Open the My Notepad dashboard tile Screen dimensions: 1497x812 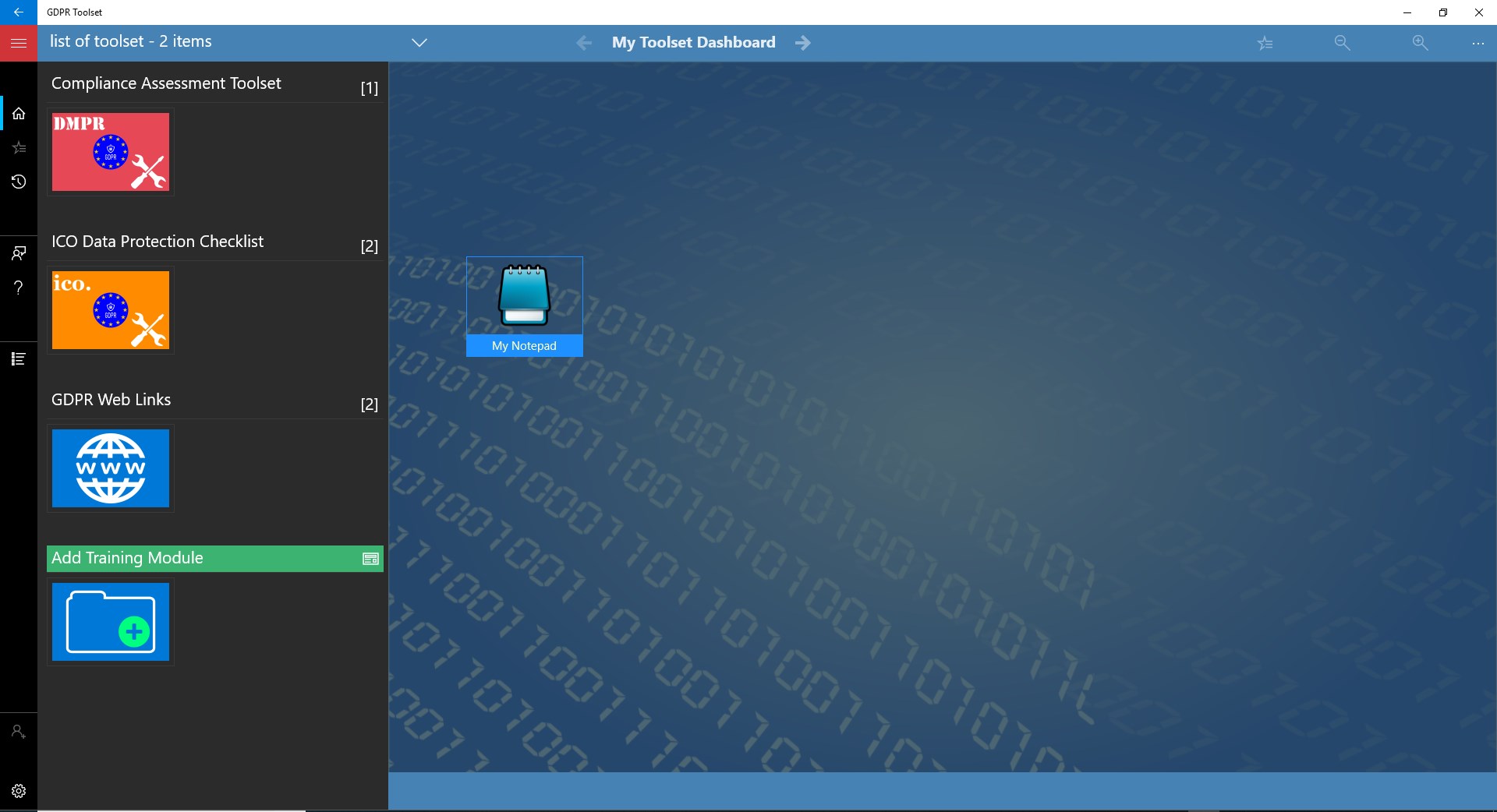click(x=525, y=306)
